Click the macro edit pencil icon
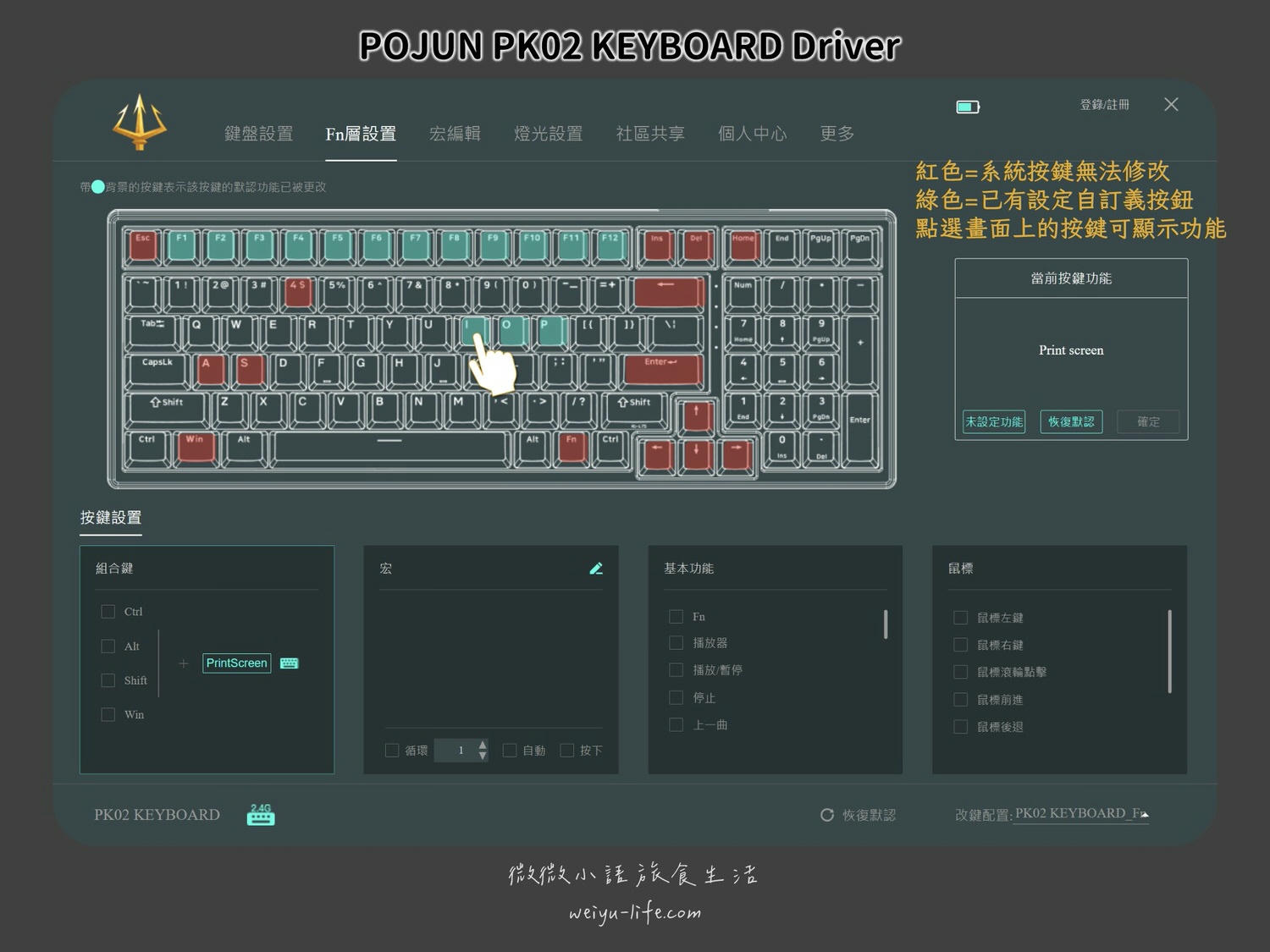This screenshot has width=1270, height=952. [x=596, y=569]
